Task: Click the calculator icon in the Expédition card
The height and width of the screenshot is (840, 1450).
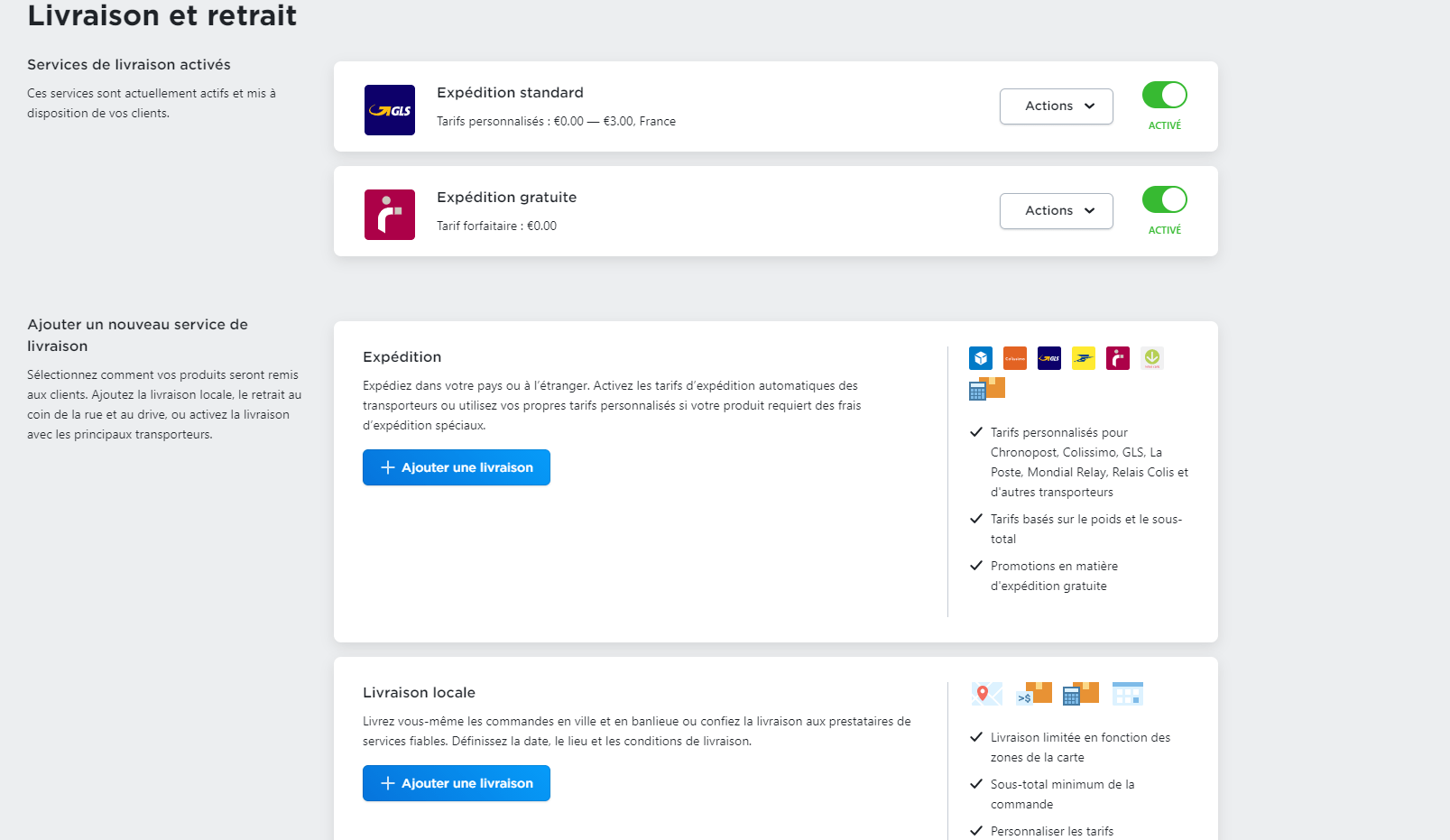Action: [986, 389]
